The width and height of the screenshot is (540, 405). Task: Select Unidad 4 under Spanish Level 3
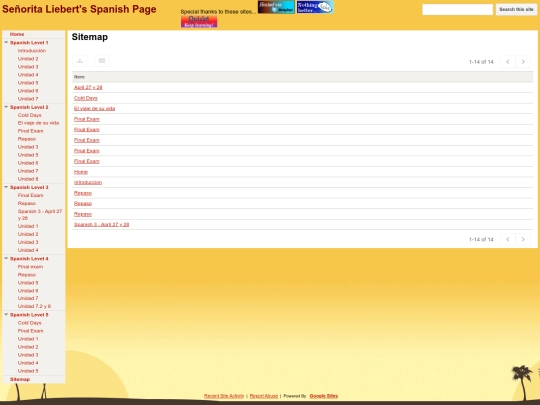click(28, 250)
